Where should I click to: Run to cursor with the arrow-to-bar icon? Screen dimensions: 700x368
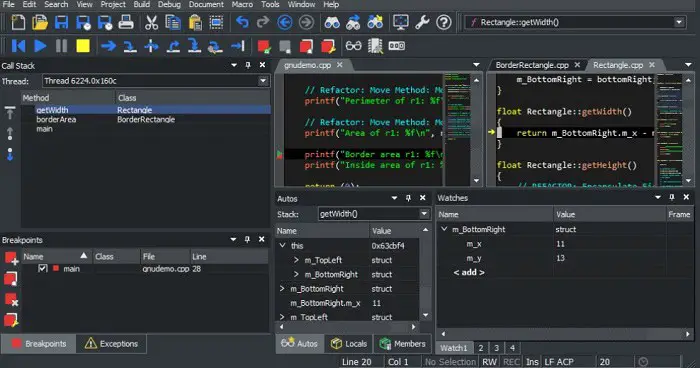[x=238, y=46]
